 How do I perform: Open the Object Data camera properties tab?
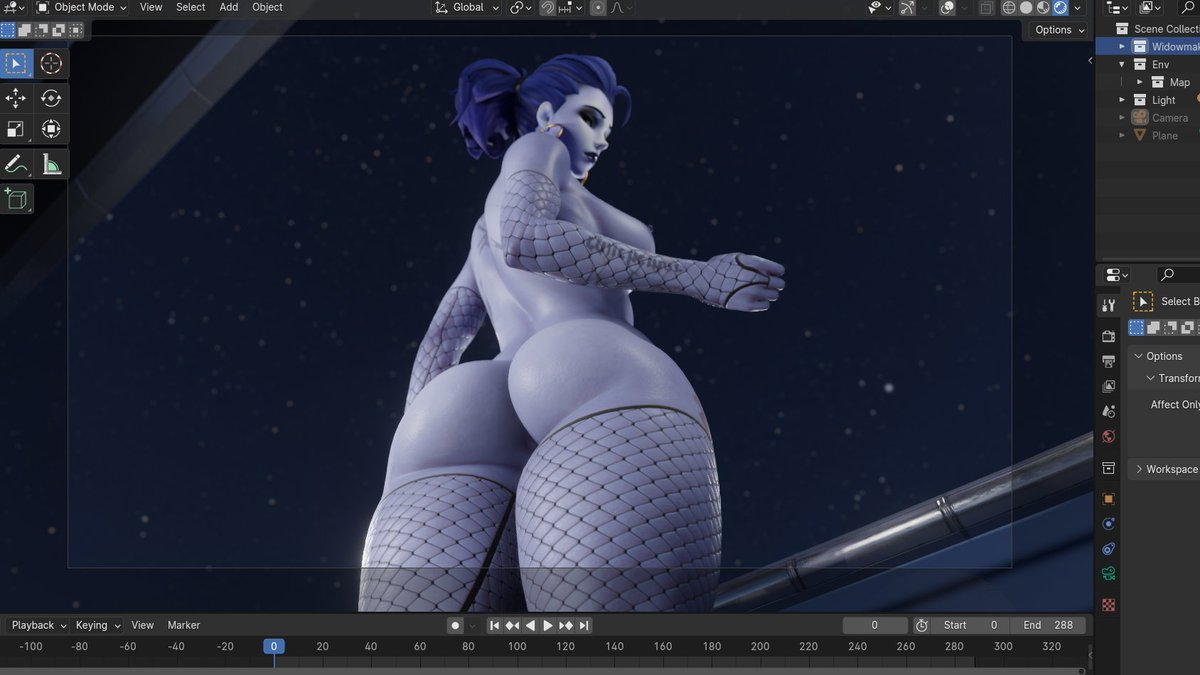pyautogui.click(x=1108, y=574)
